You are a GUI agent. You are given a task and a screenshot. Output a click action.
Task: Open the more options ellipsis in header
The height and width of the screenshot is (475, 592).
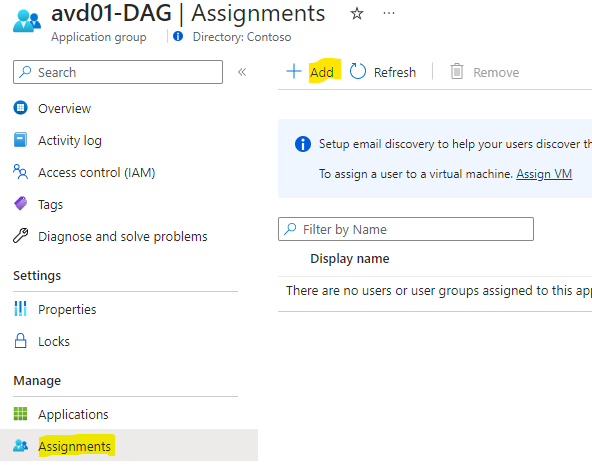[388, 14]
